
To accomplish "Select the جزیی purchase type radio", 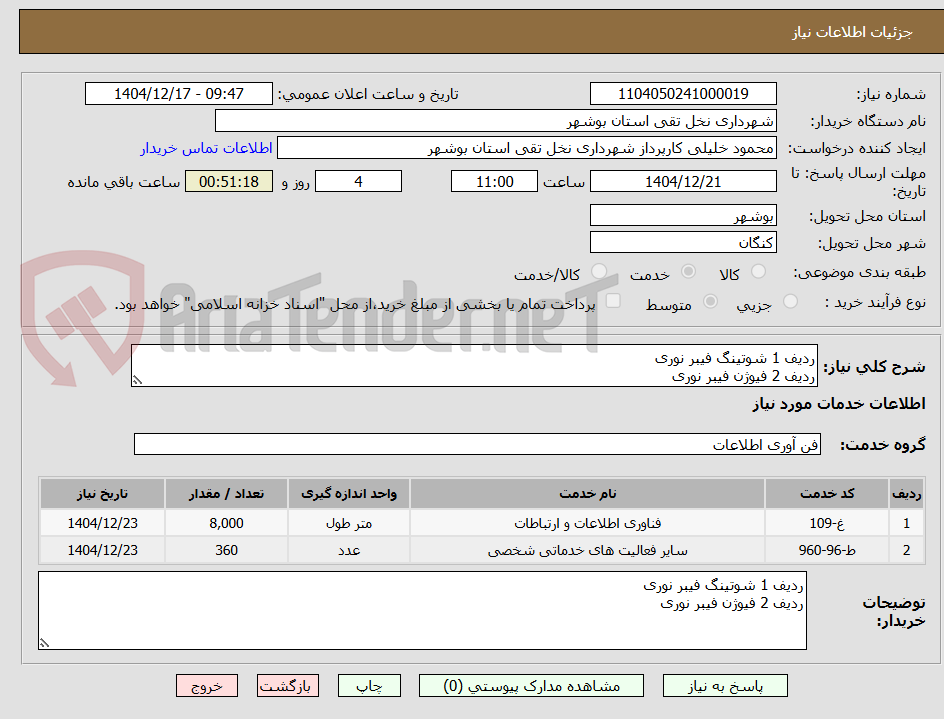I will pyautogui.click(x=790, y=301).
